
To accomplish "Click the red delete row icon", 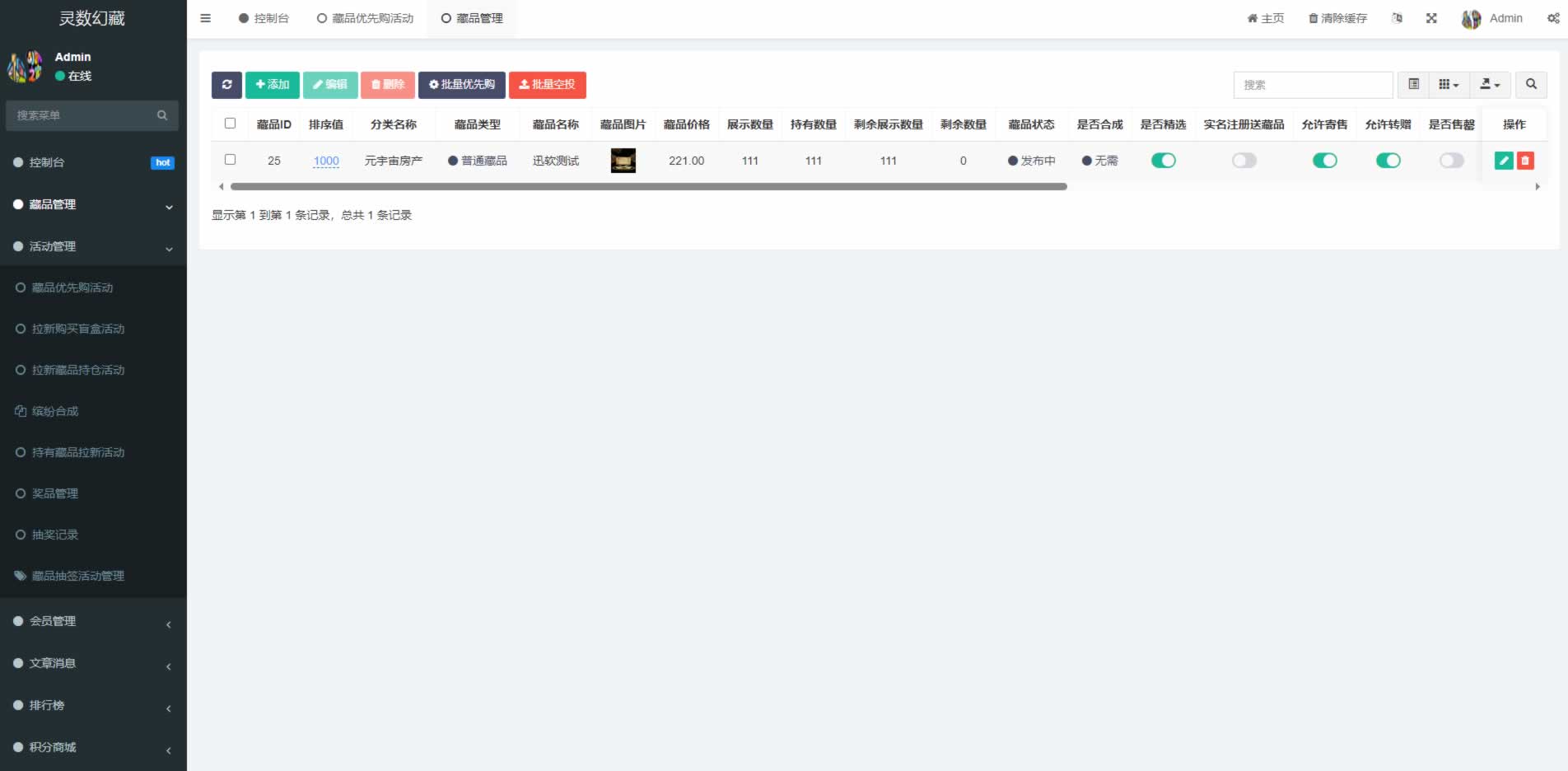I will [1525, 161].
